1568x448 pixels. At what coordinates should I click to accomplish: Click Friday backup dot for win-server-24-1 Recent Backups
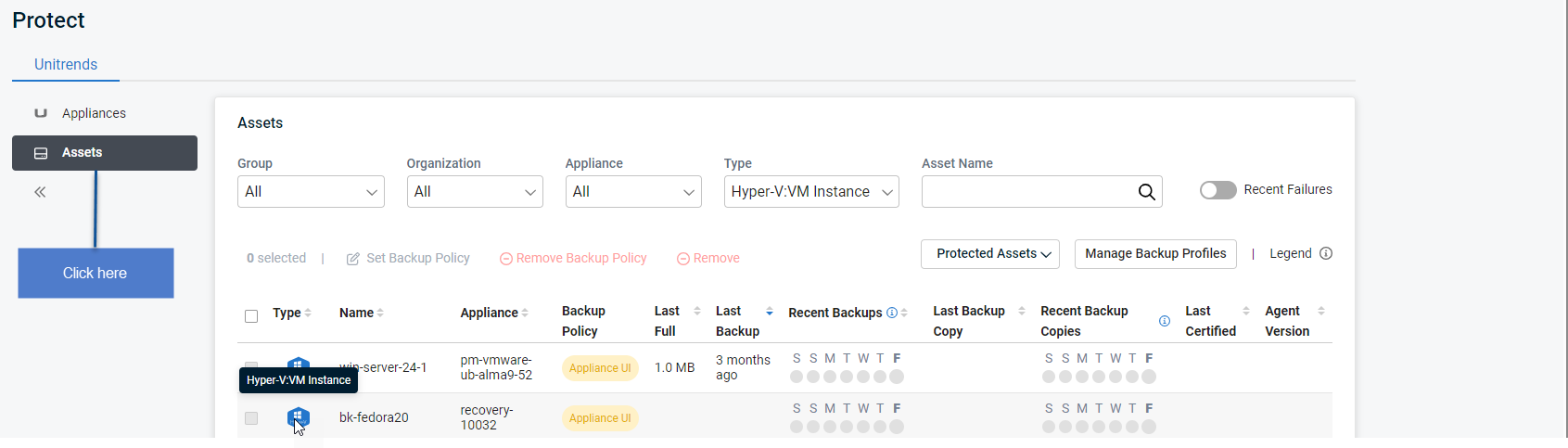click(897, 377)
